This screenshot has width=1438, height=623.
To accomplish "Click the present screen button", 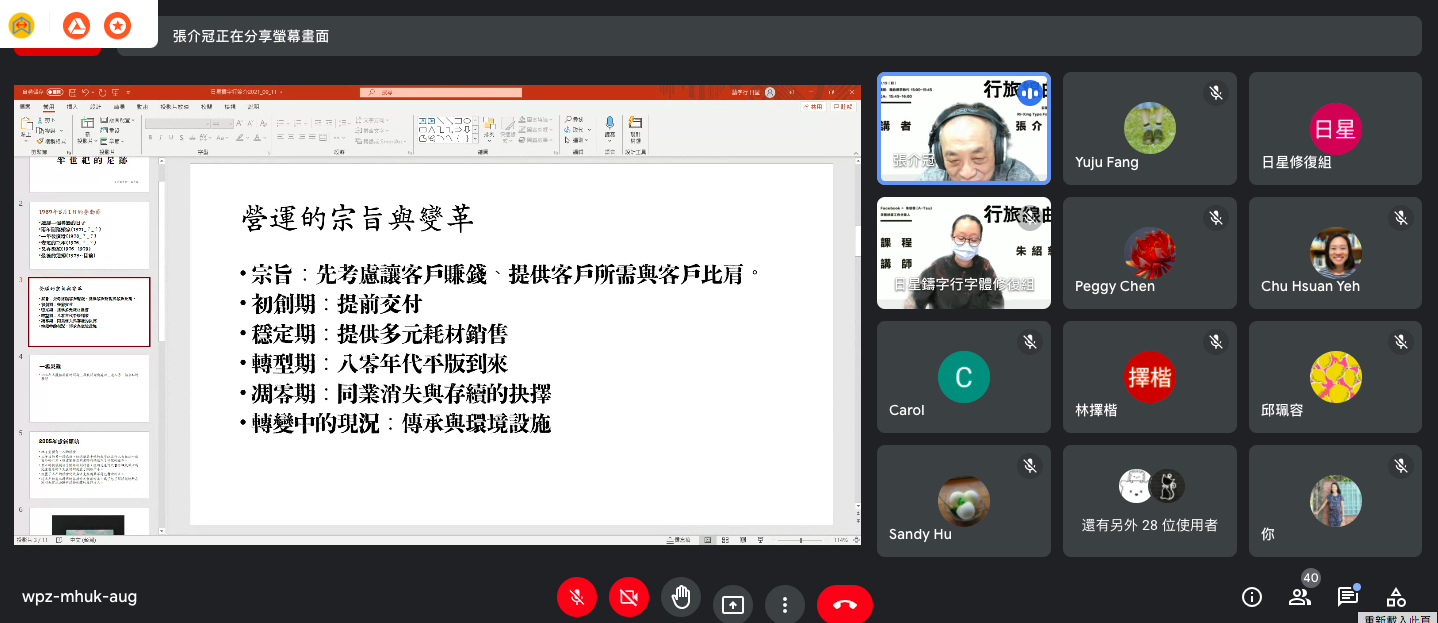I will tap(733, 604).
